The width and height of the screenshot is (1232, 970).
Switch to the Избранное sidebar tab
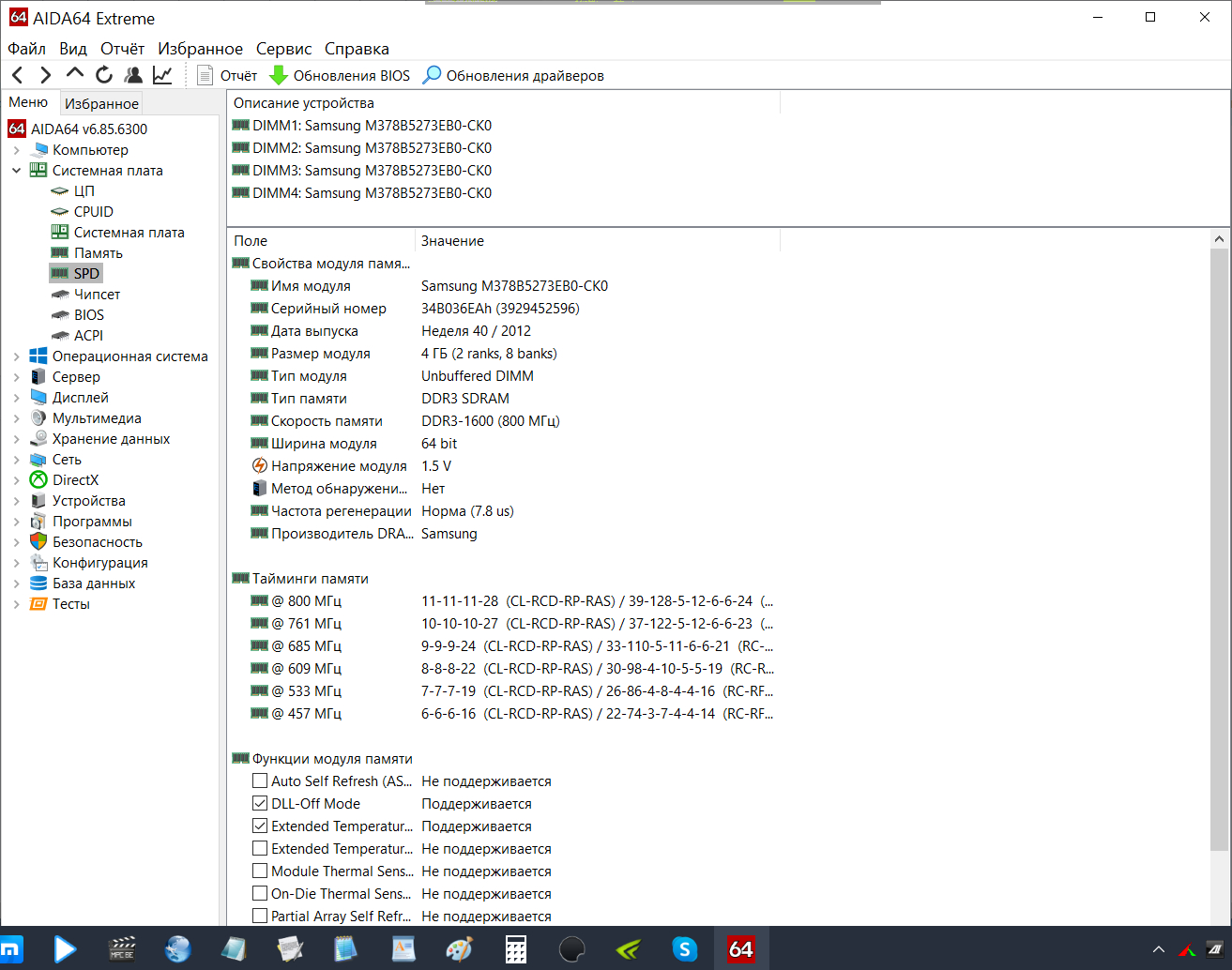click(x=101, y=103)
